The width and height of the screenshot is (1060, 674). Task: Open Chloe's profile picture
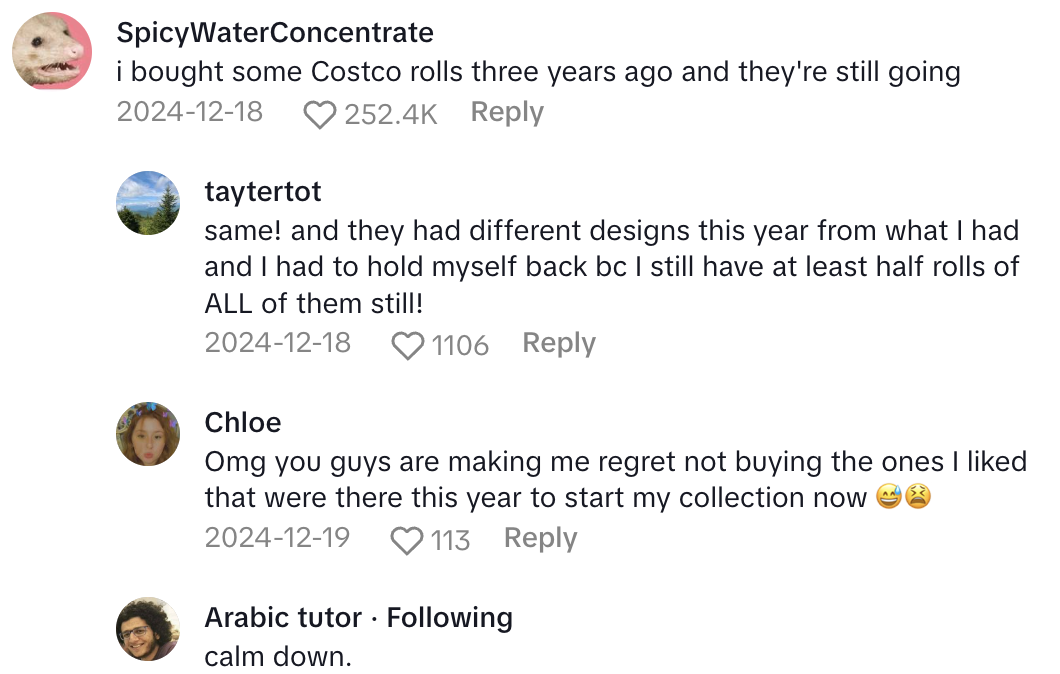tap(149, 434)
